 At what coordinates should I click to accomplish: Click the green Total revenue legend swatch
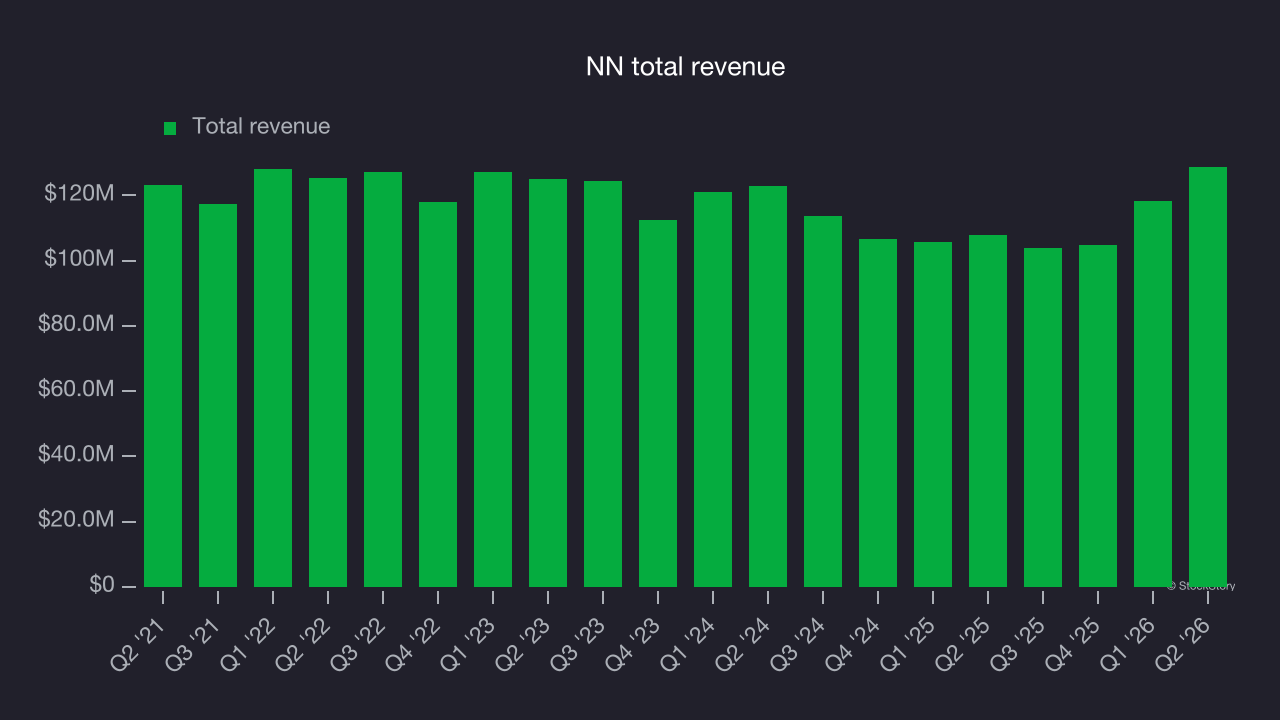[x=170, y=128]
